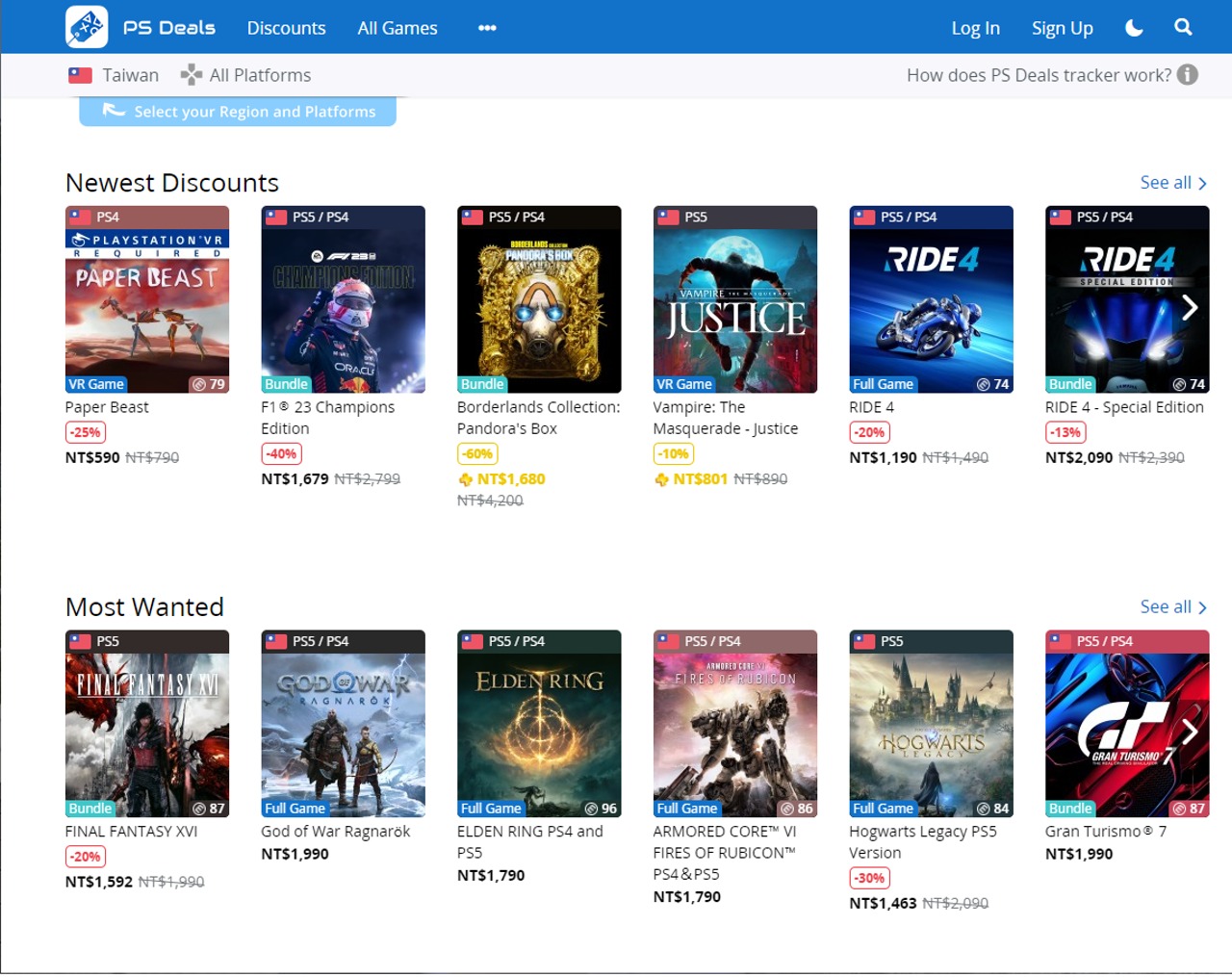Open the ELDEN RING cover thumbnail
Image resolution: width=1232 pixels, height=977 pixels.
[539, 724]
